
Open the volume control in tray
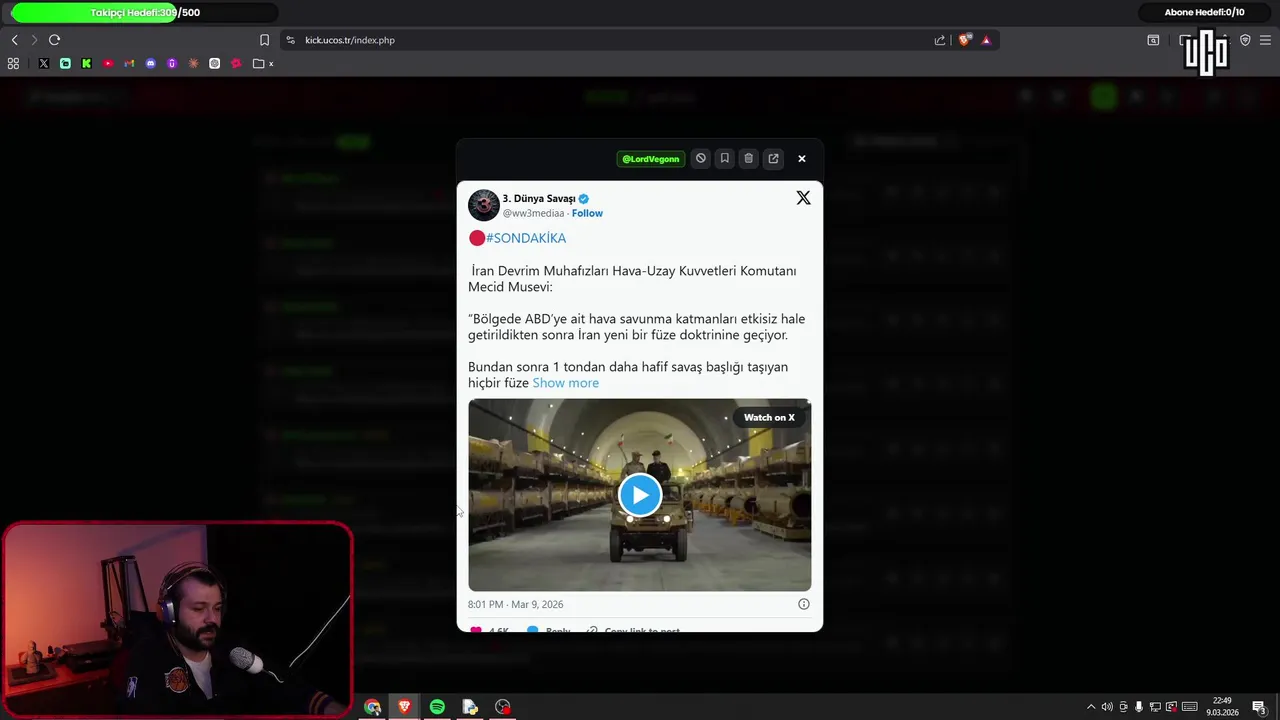point(1107,707)
